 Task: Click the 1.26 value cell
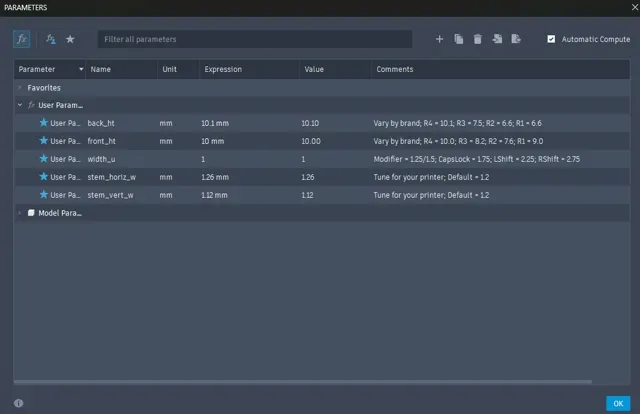pos(308,177)
